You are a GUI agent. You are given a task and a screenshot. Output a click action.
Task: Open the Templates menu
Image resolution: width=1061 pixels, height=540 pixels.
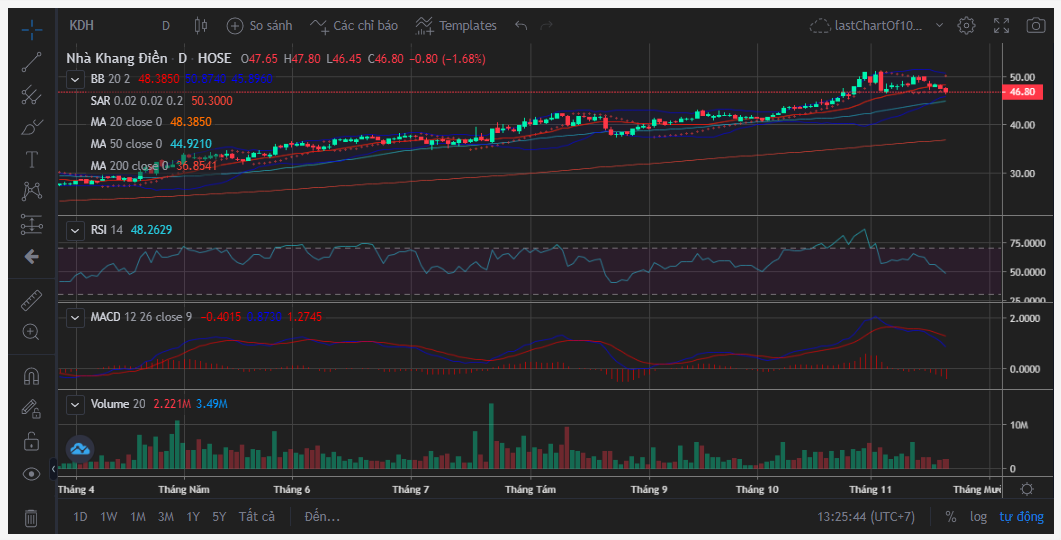click(x=456, y=25)
